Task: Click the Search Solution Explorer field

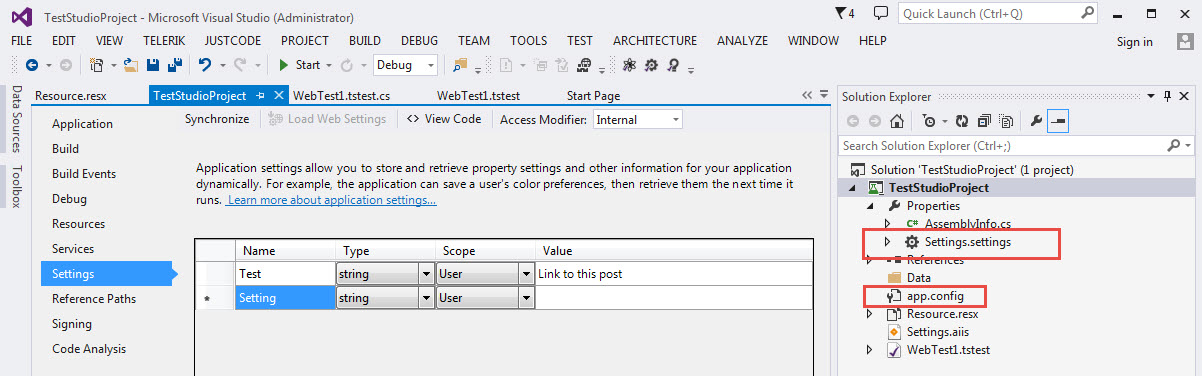Action: pyautogui.click(x=1010, y=146)
